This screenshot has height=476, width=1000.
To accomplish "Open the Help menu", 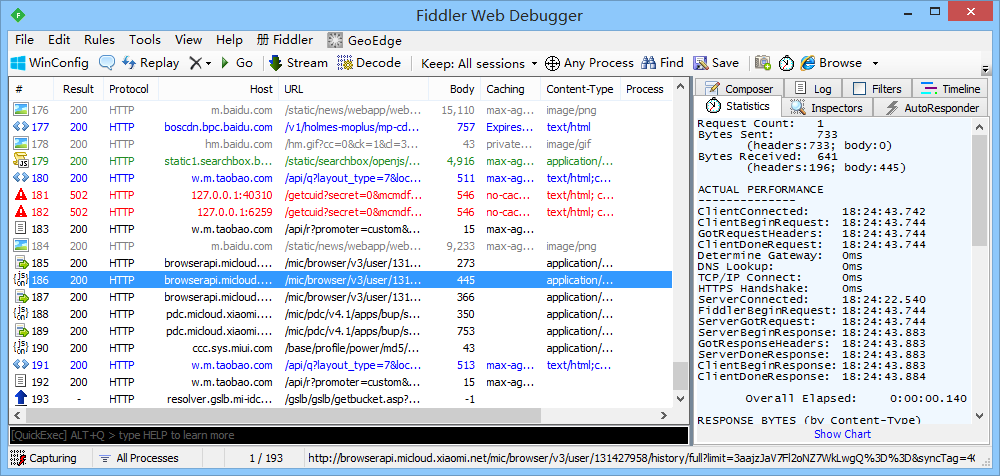I will (229, 40).
